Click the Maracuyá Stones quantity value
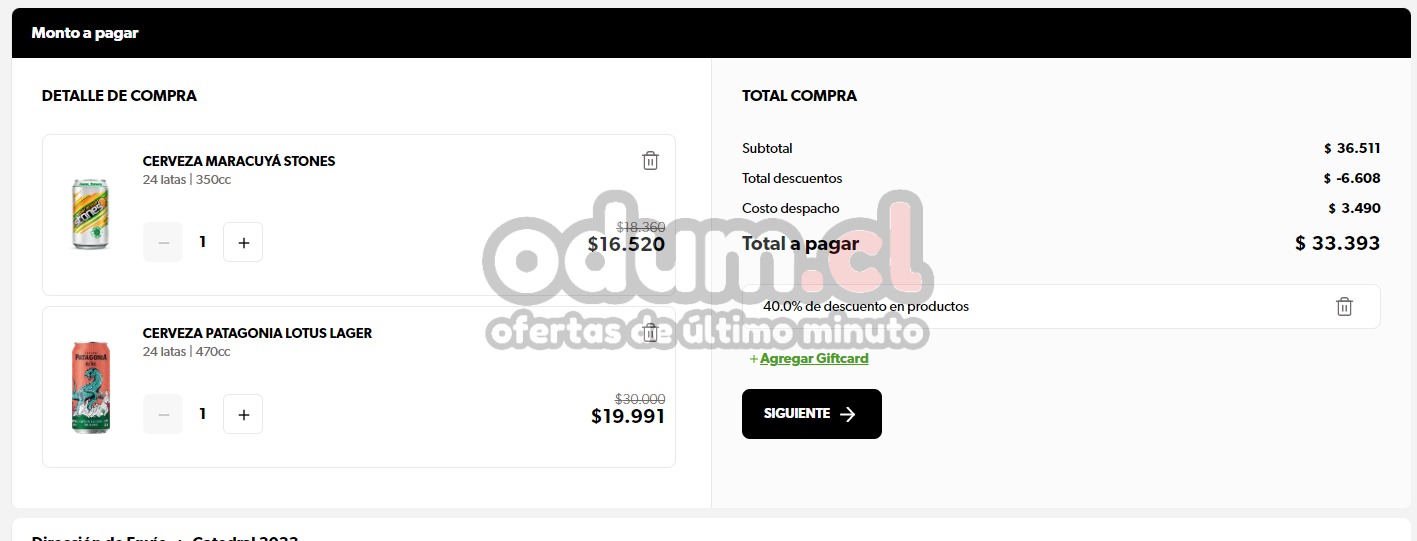Screen dimensions: 1417x541 203,242
